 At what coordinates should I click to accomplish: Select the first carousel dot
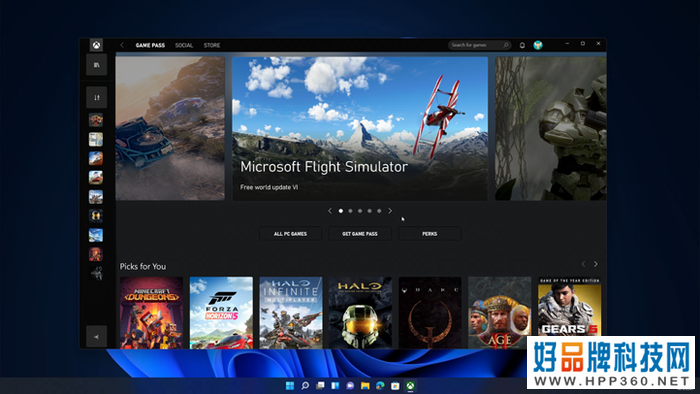tap(341, 211)
